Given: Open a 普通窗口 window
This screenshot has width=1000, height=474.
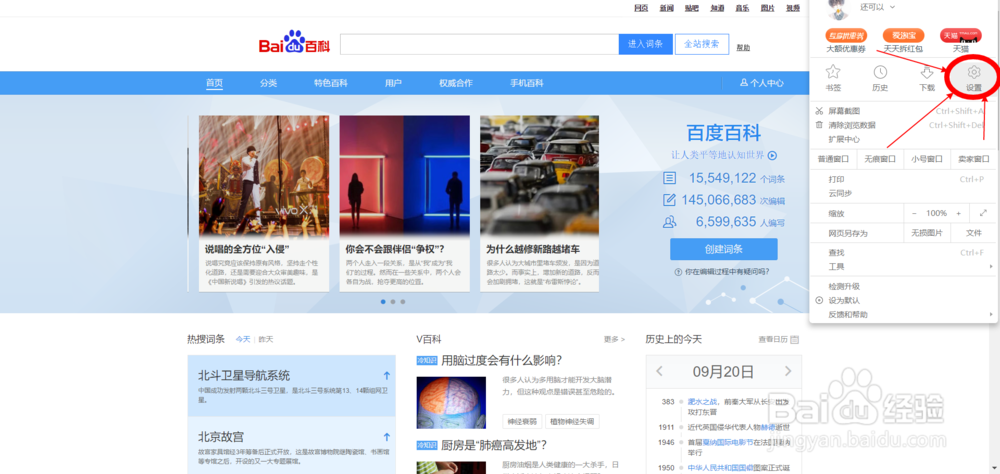Looking at the screenshot, I should pyautogui.click(x=833, y=159).
